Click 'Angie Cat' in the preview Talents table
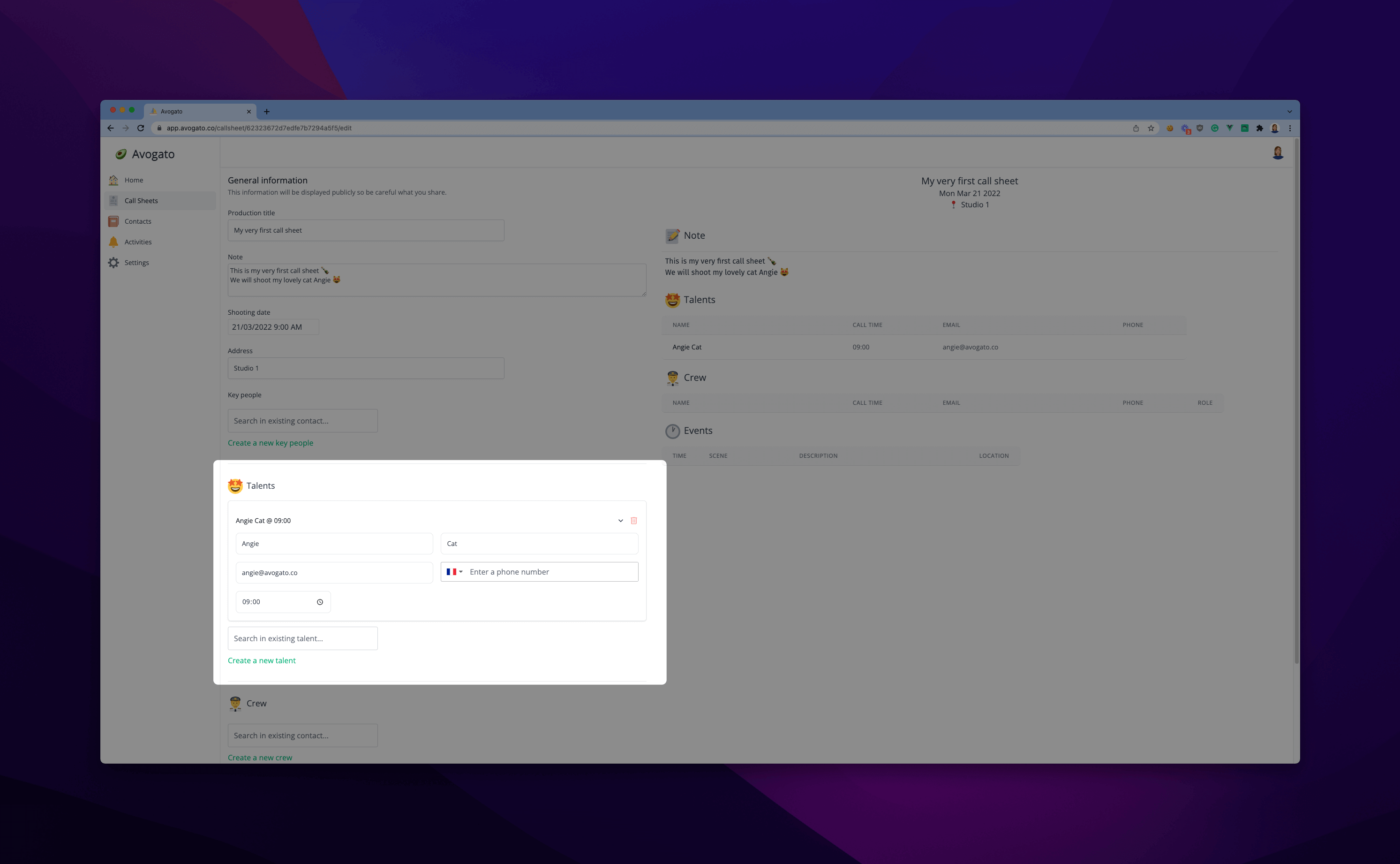The image size is (1400, 864). [x=686, y=347]
